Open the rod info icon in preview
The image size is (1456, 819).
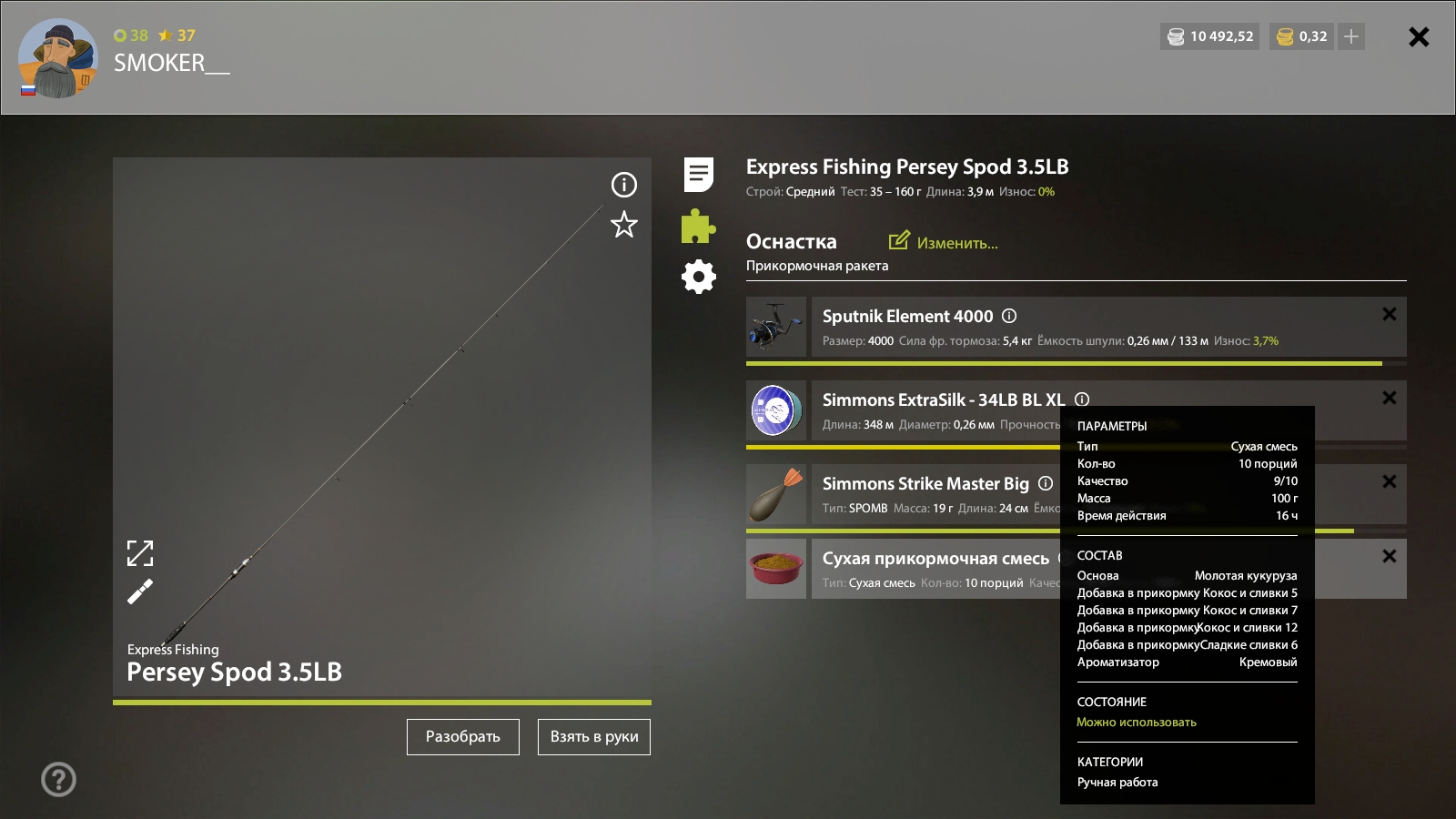click(x=624, y=185)
